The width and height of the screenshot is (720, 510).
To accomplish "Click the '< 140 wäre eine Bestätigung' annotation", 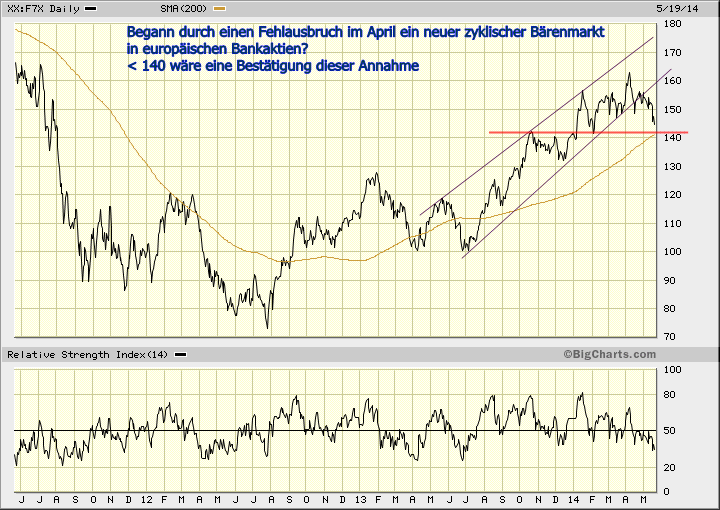I will click(273, 66).
